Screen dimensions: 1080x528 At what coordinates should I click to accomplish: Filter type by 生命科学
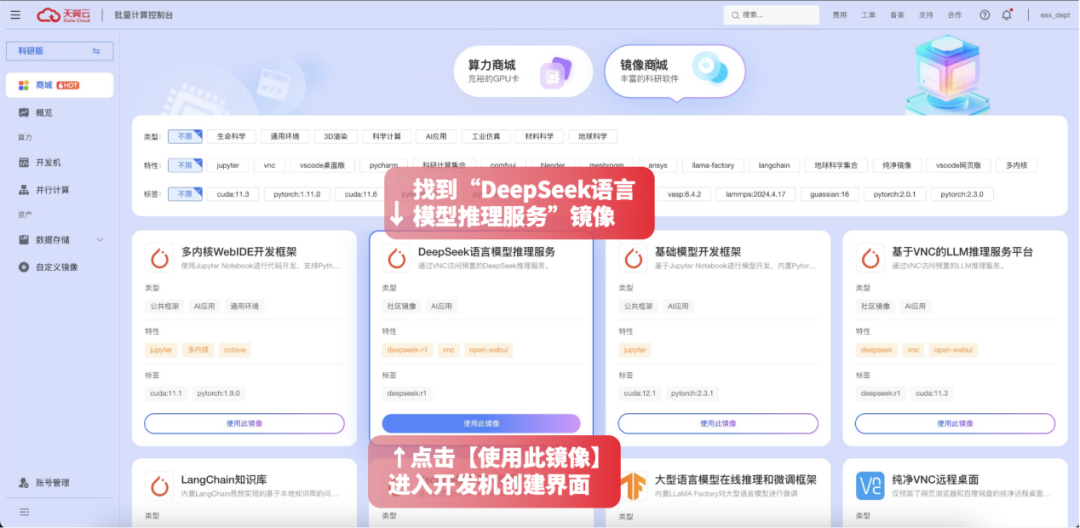click(231, 136)
